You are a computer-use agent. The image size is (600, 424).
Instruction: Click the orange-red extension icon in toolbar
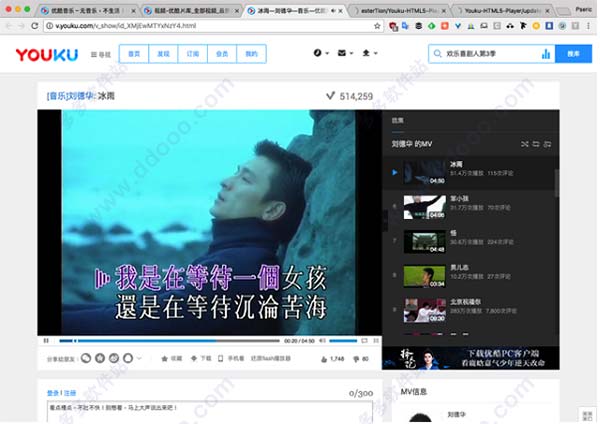pos(445,26)
